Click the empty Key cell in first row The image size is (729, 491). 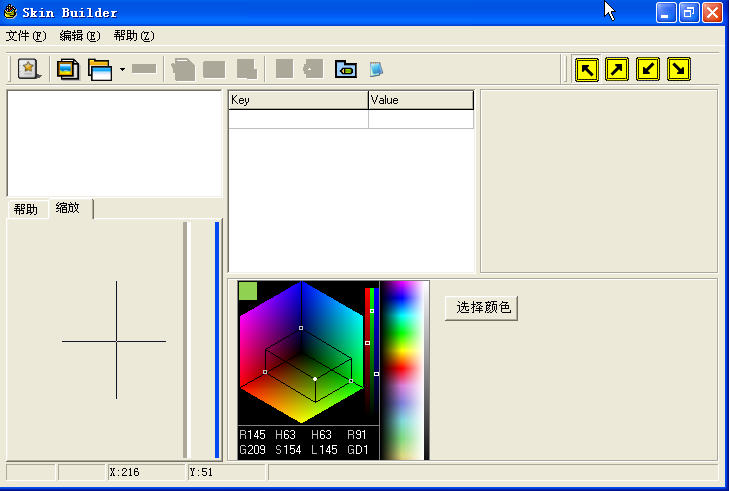pos(298,119)
